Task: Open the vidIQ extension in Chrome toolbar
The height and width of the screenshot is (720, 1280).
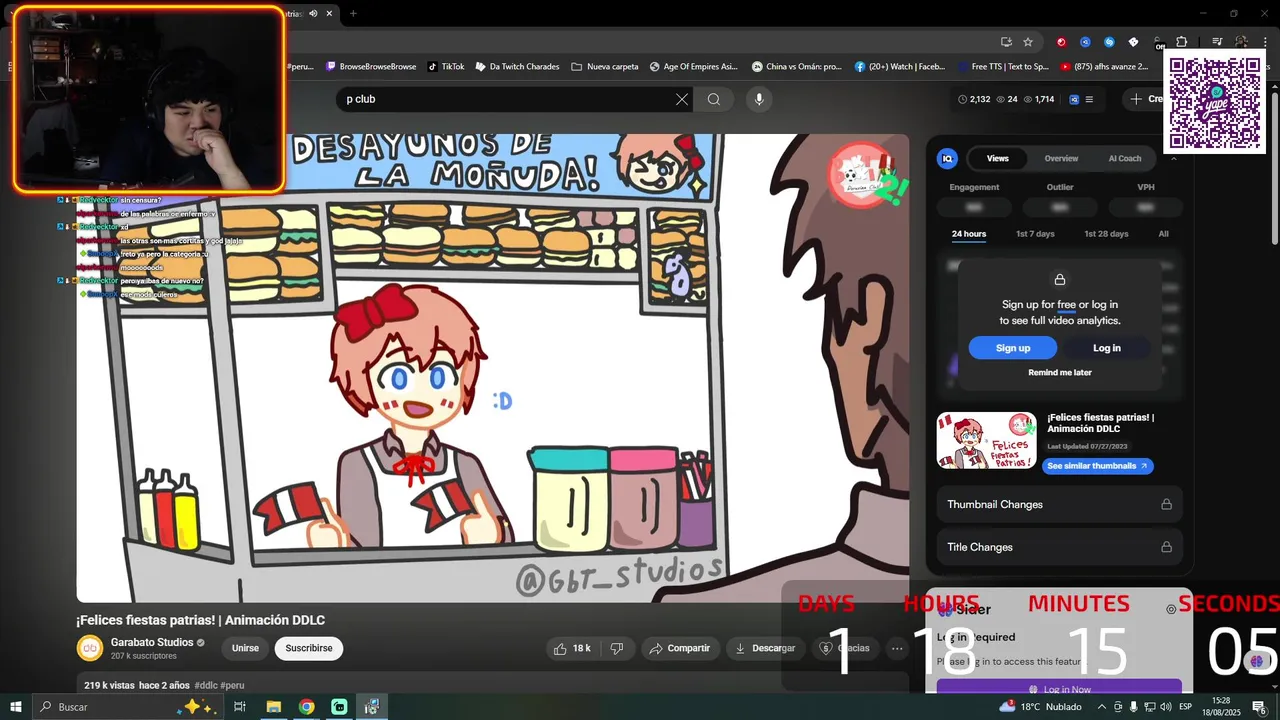Action: click(x=1085, y=42)
